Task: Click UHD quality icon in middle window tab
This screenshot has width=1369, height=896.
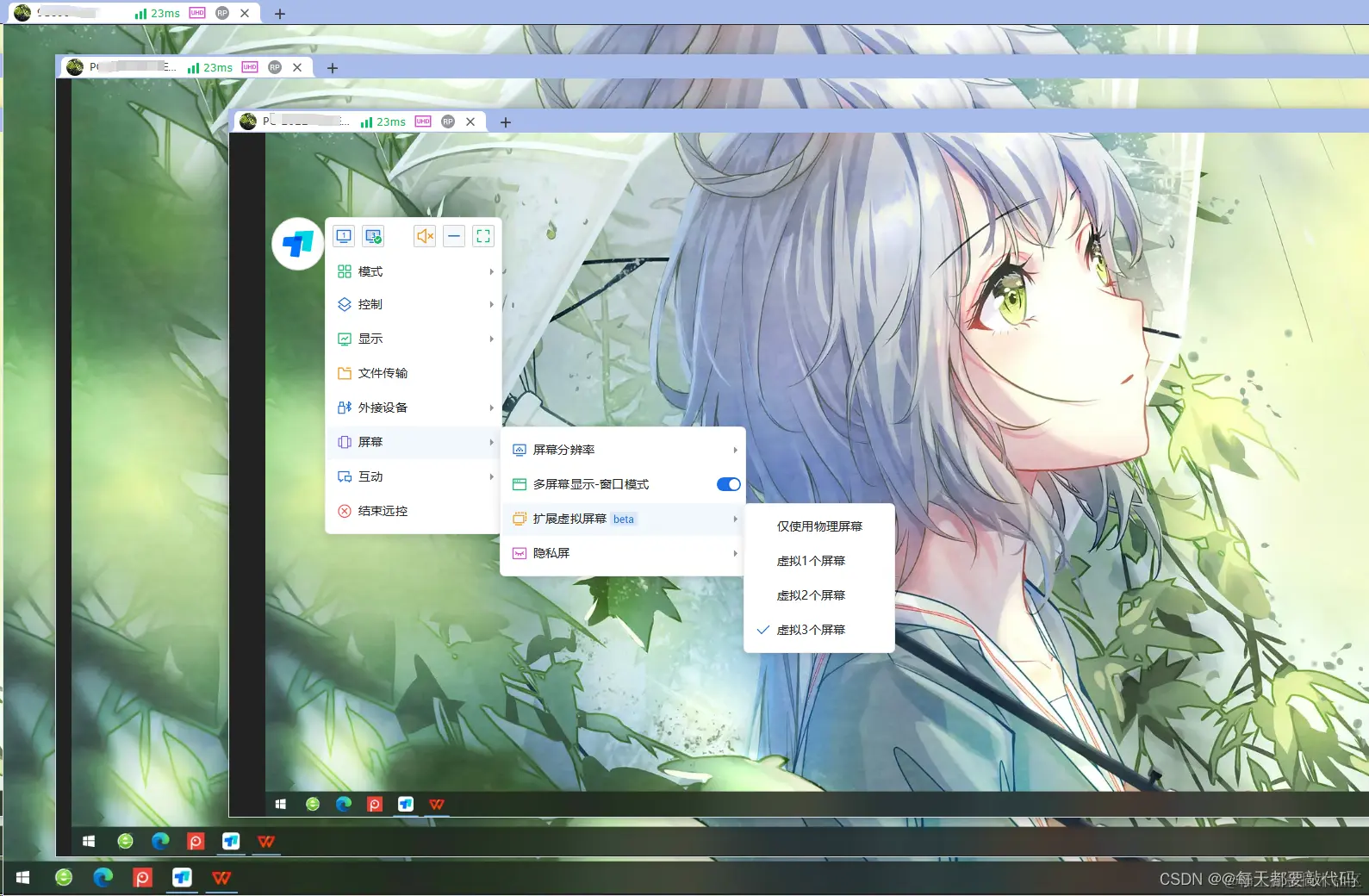Action: click(x=250, y=67)
